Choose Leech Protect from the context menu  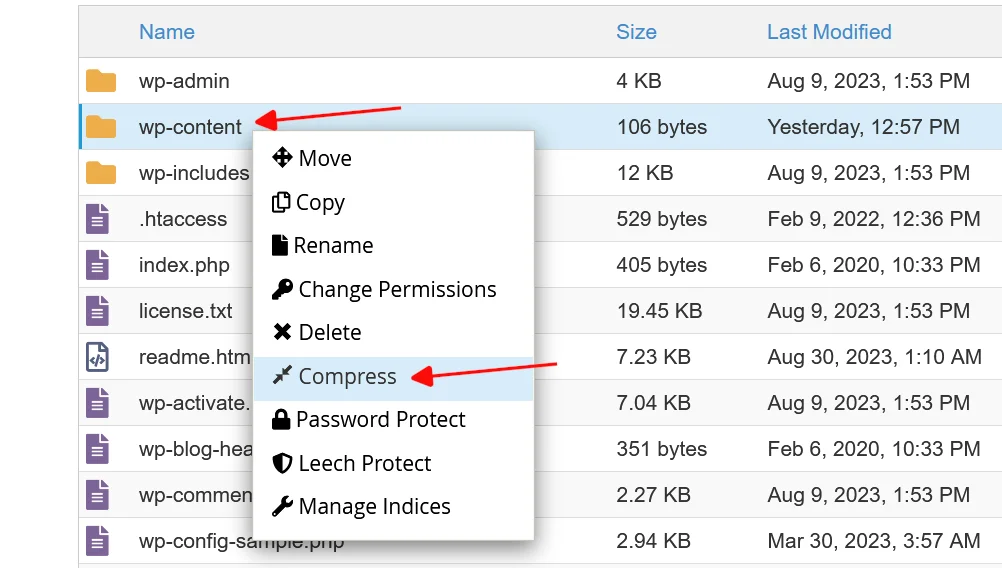[393, 463]
